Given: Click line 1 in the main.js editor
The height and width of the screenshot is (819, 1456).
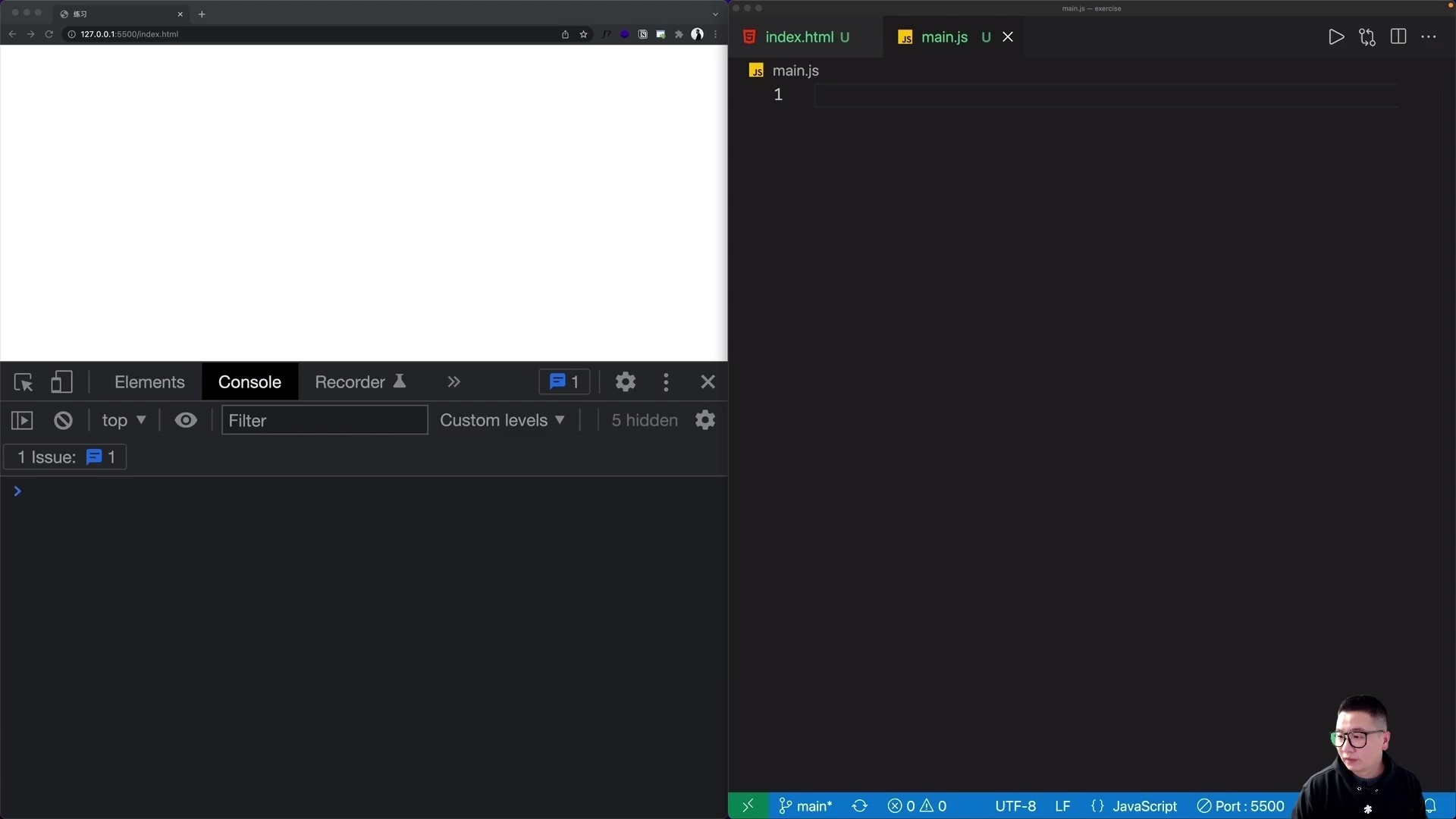Looking at the screenshot, I should tap(1106, 95).
